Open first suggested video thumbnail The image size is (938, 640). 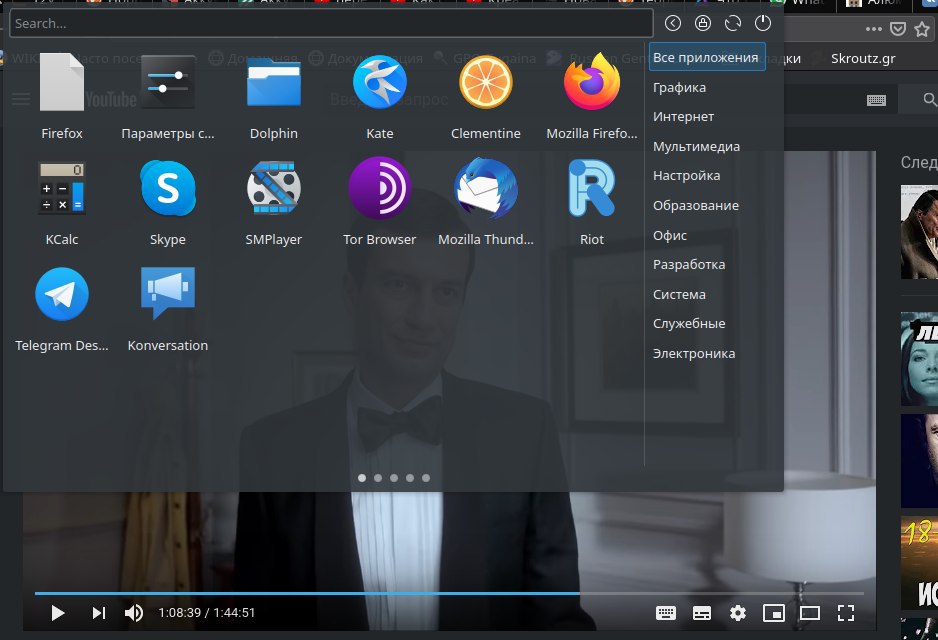pyautogui.click(x=919, y=231)
